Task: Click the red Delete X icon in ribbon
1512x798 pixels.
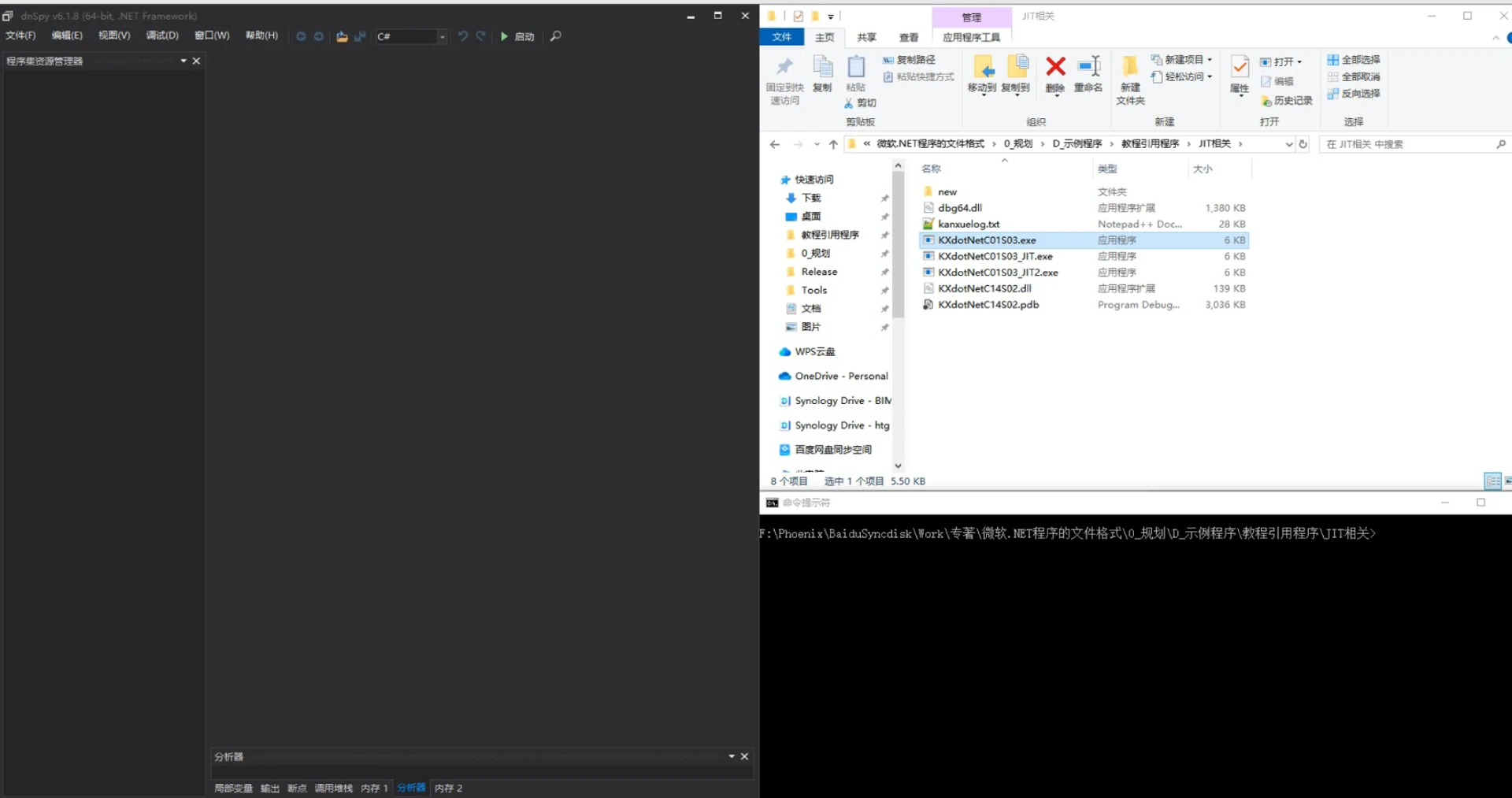Action: coord(1055,67)
